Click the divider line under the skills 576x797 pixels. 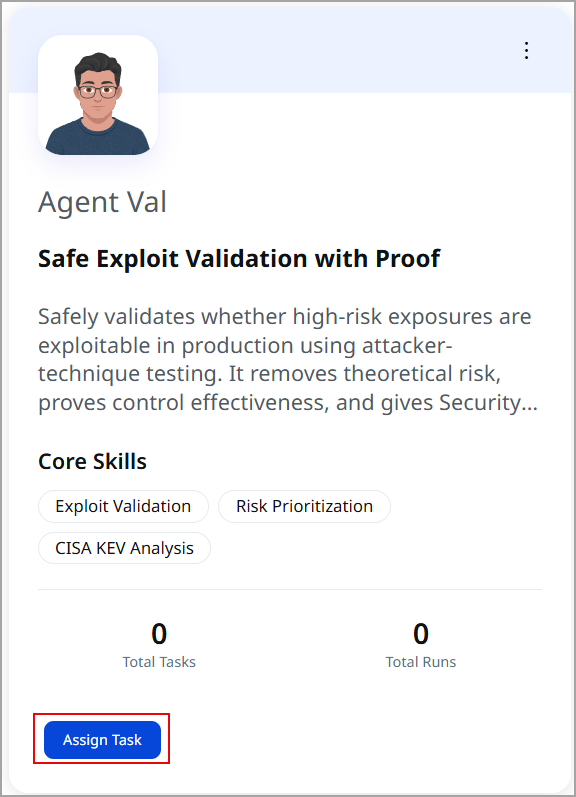click(x=290, y=590)
